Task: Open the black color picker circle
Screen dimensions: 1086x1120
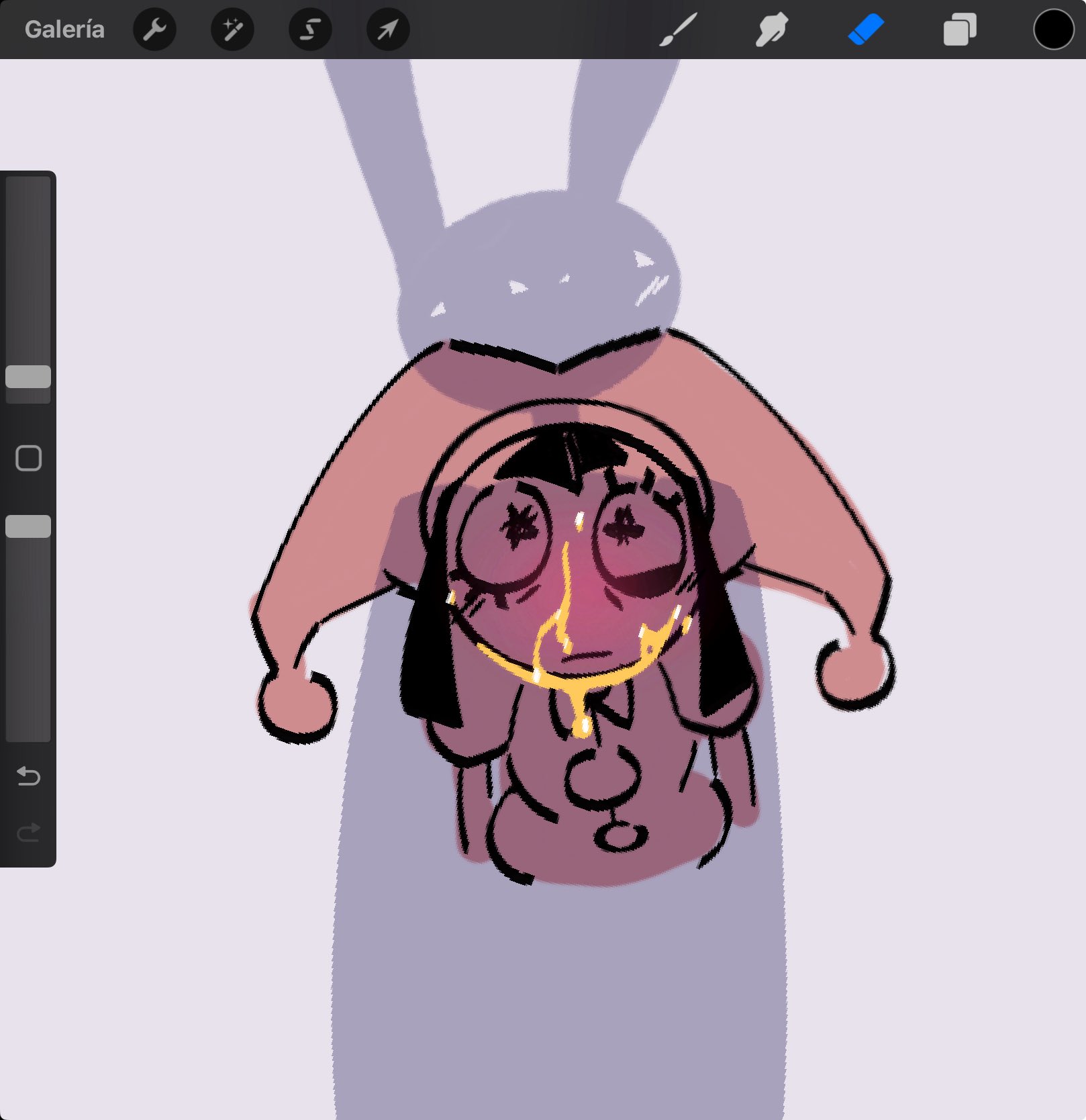Action: tap(1053, 30)
